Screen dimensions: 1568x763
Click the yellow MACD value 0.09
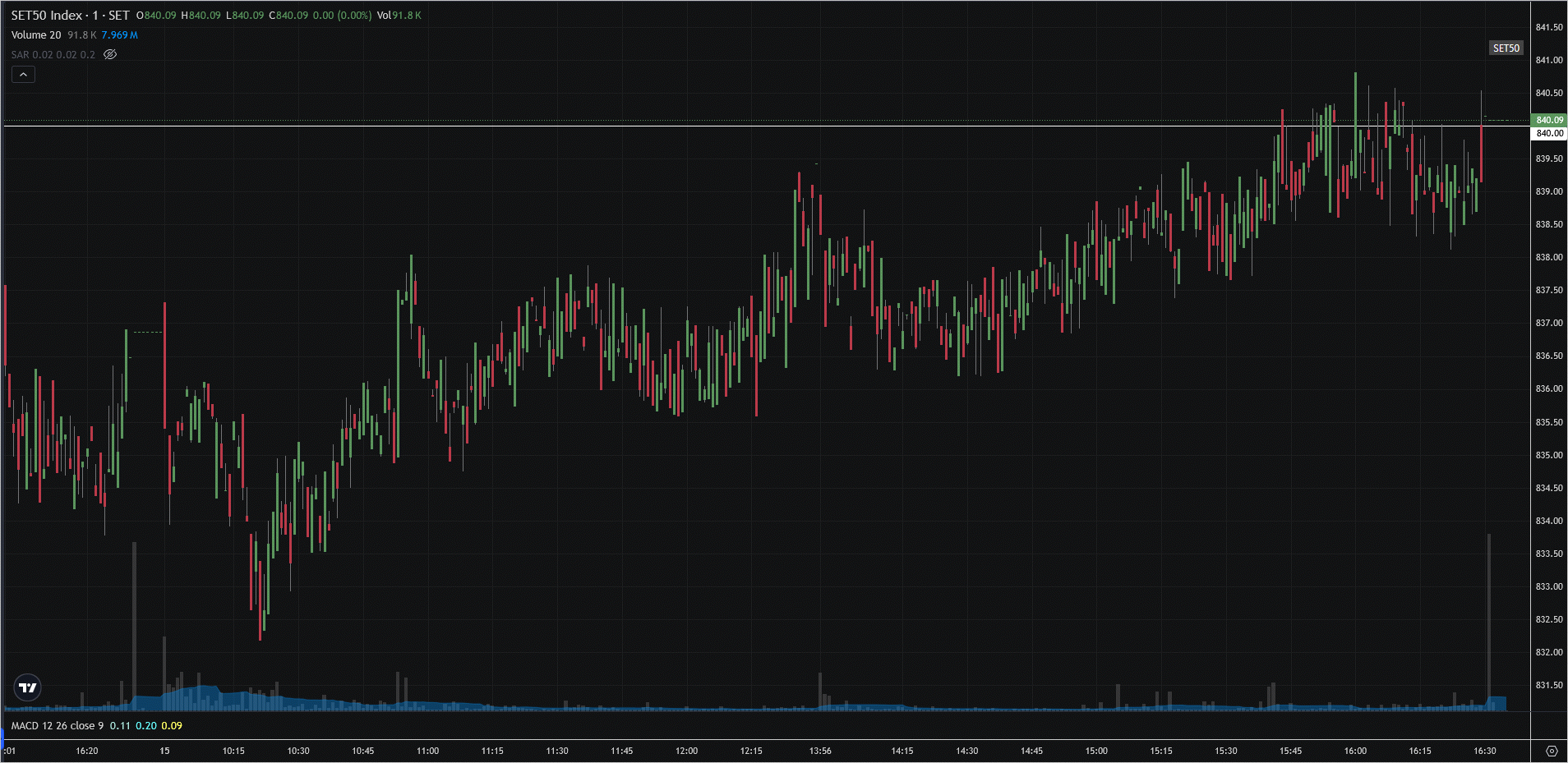tap(172, 726)
